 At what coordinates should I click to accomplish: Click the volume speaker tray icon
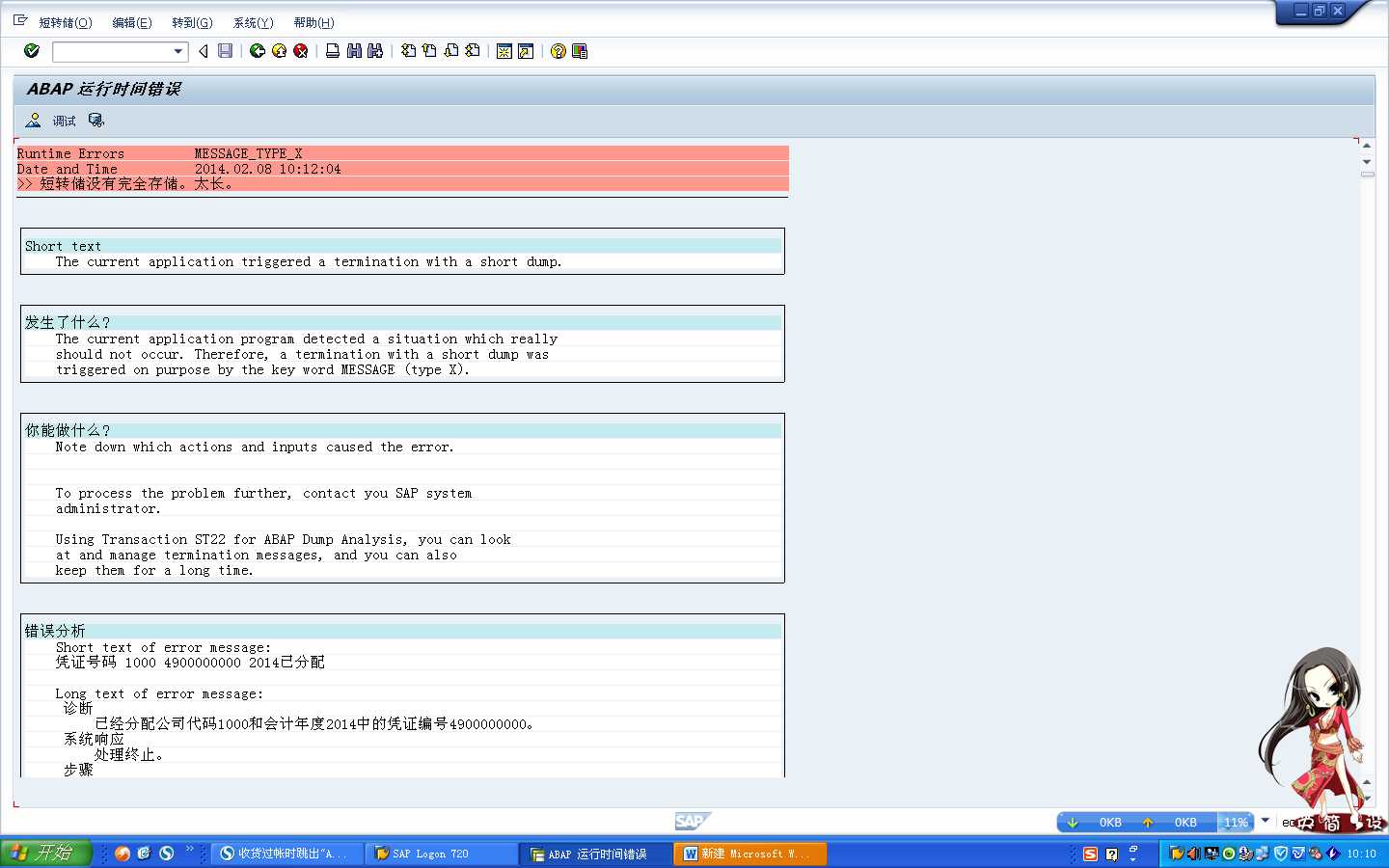pyautogui.click(x=1193, y=854)
